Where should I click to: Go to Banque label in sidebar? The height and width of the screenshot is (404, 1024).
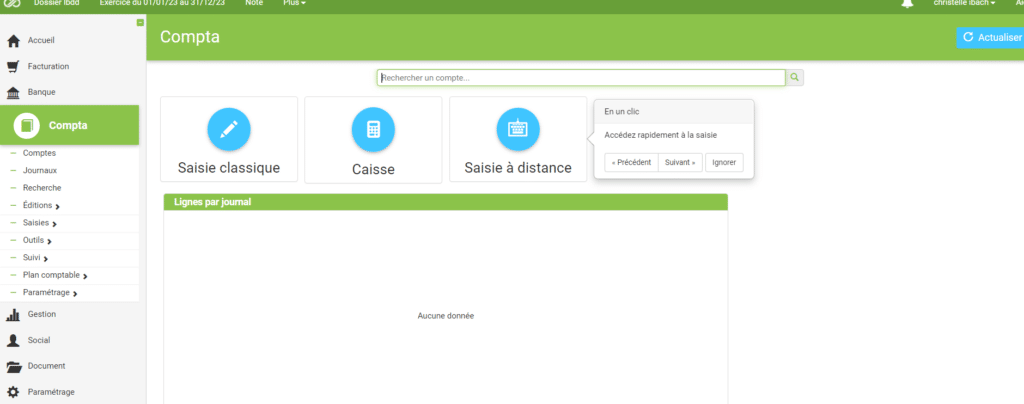pos(42,92)
